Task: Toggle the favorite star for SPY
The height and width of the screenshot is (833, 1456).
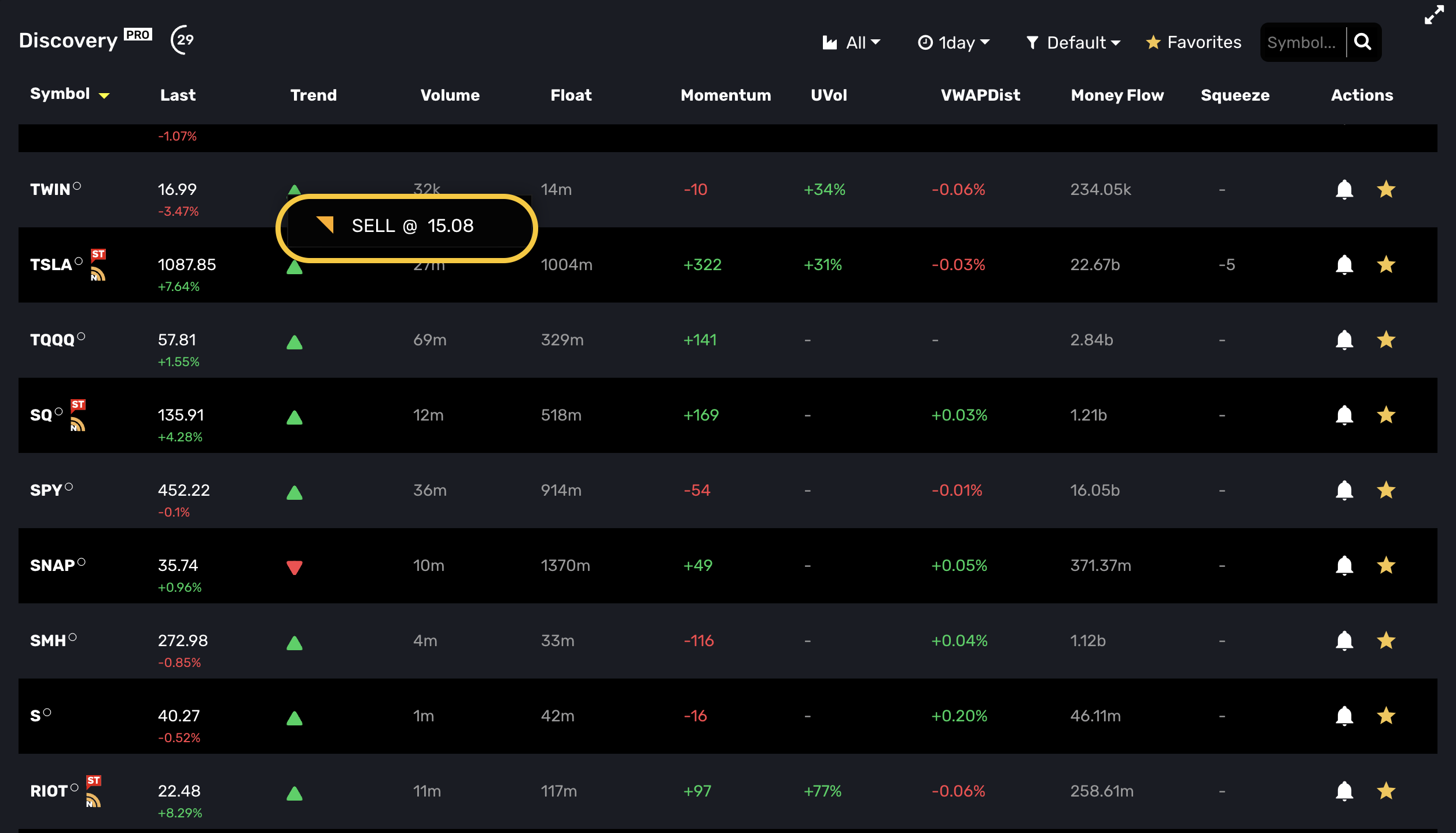Action: (1386, 491)
